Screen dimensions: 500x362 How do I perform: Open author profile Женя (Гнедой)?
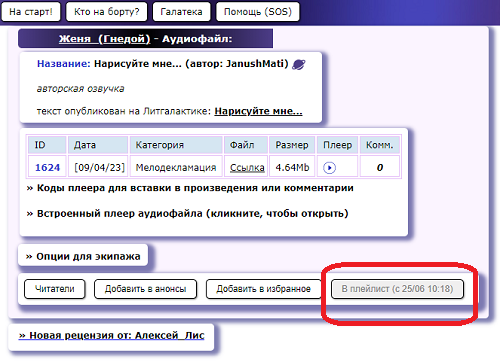click(x=104, y=39)
